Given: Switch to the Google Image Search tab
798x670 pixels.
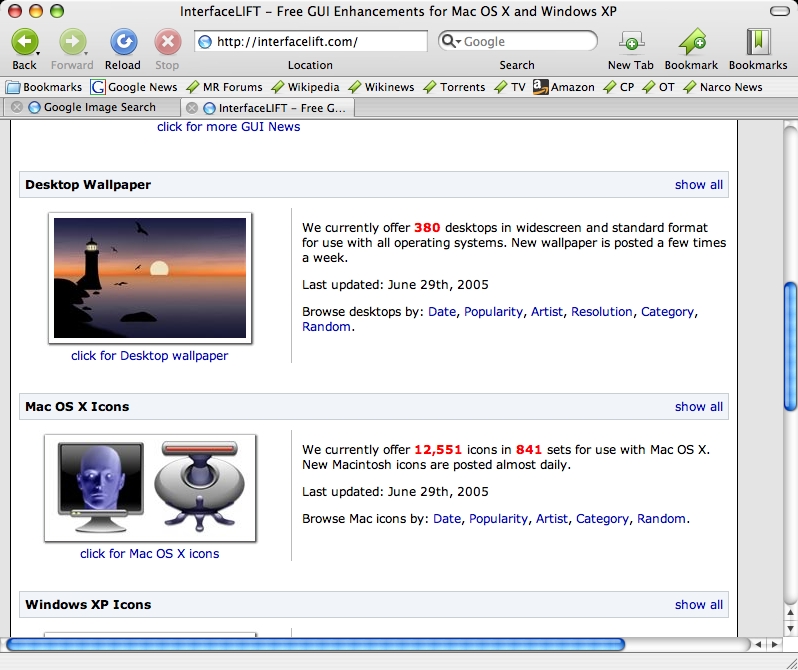Looking at the screenshot, I should [99, 108].
